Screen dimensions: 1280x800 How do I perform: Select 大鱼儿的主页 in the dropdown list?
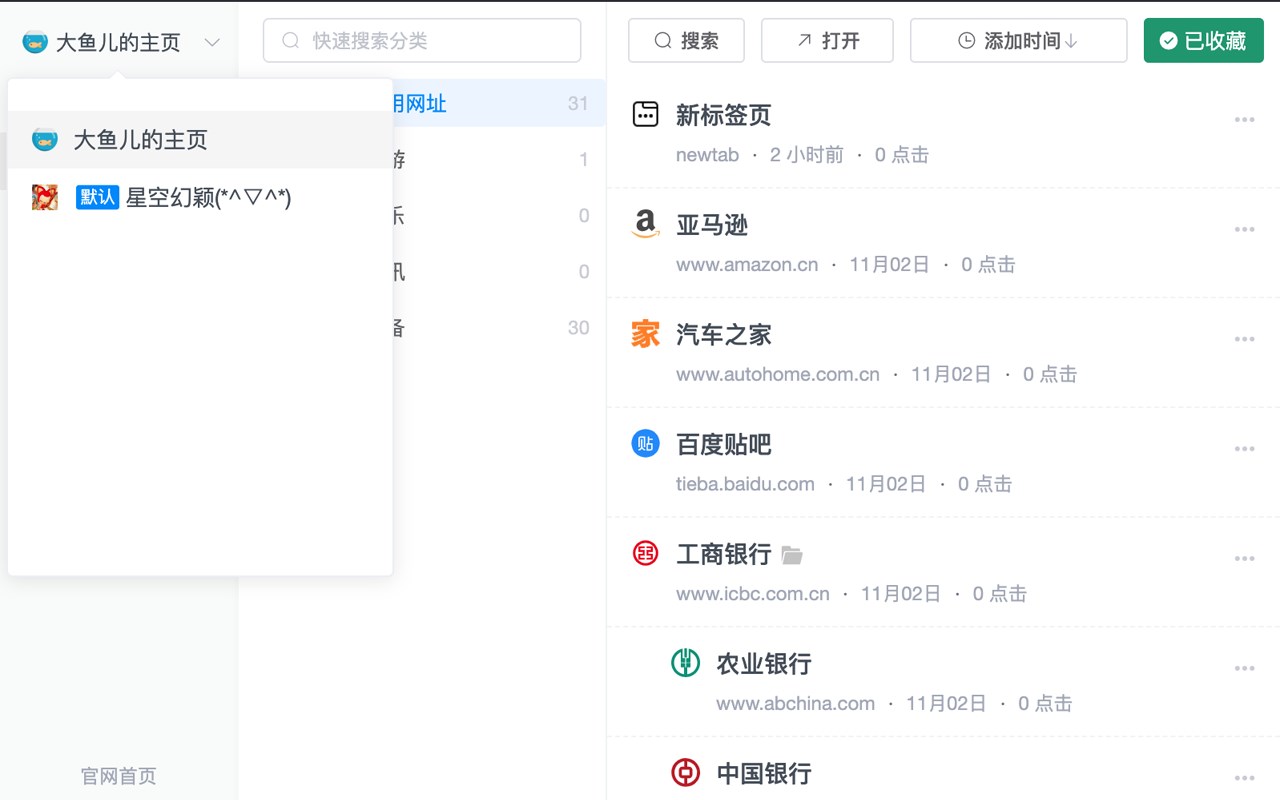coord(200,139)
